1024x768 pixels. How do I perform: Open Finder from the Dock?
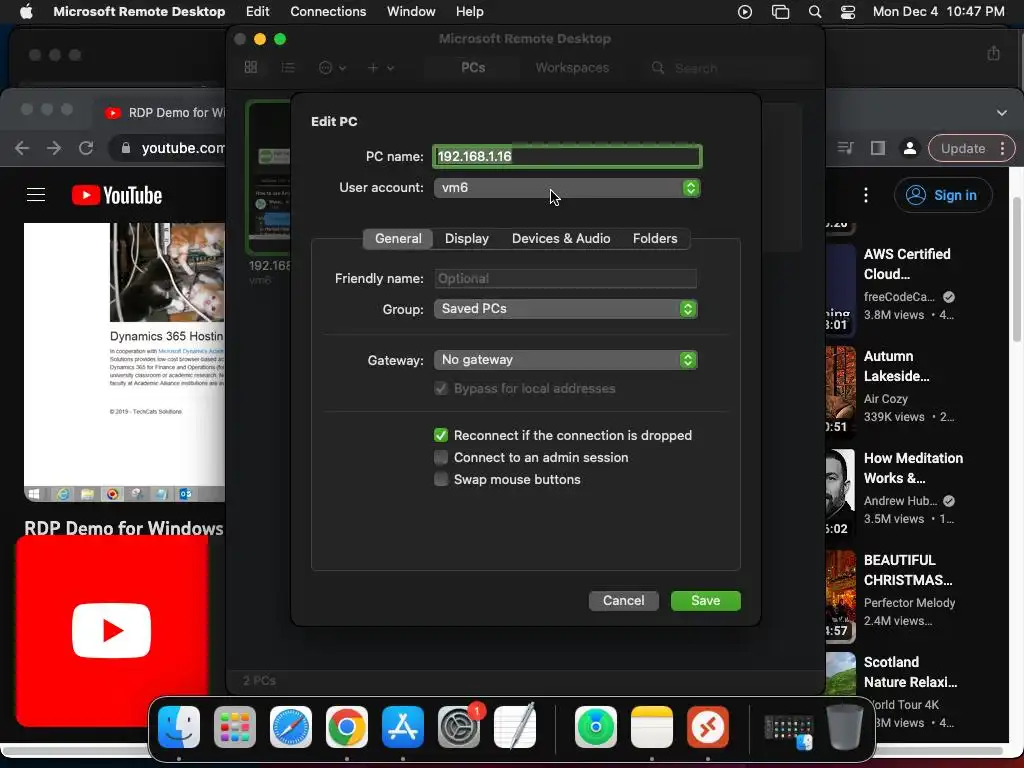pos(179,727)
